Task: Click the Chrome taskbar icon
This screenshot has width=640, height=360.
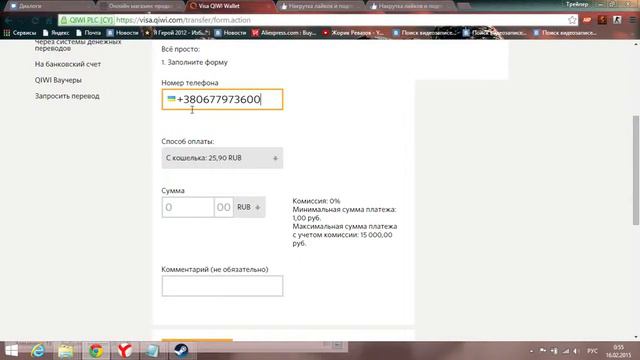Action: point(96,351)
